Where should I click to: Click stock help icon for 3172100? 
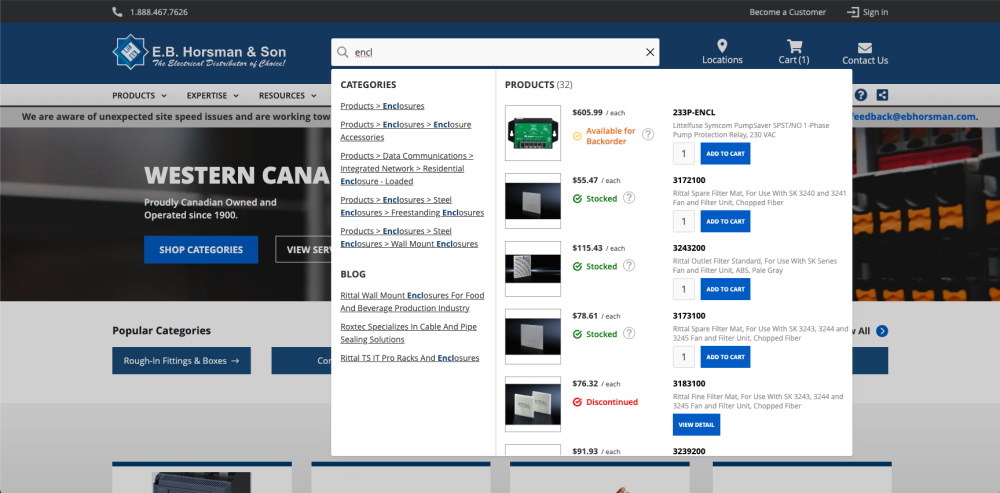629,198
